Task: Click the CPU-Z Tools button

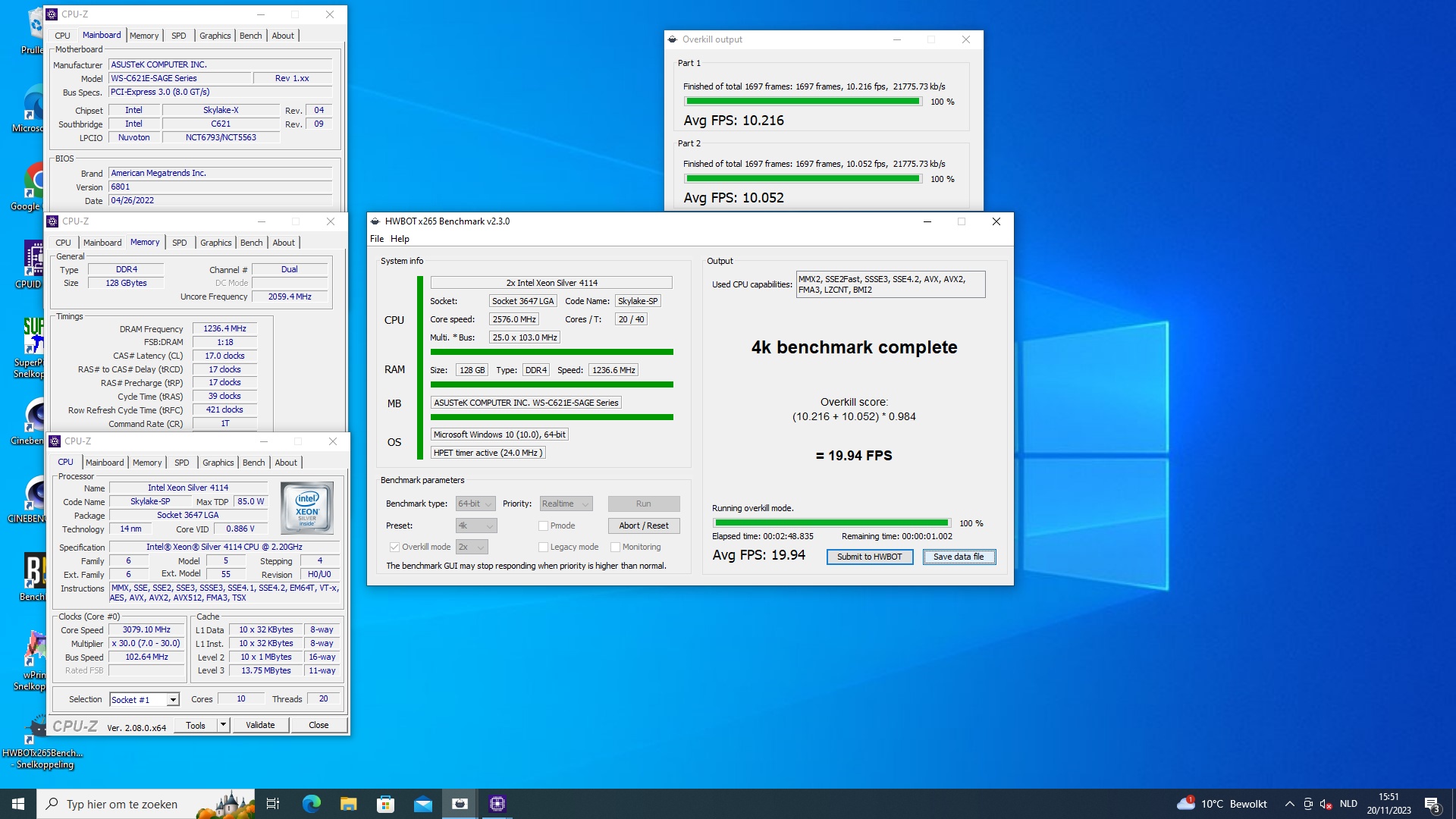Action: (x=196, y=725)
